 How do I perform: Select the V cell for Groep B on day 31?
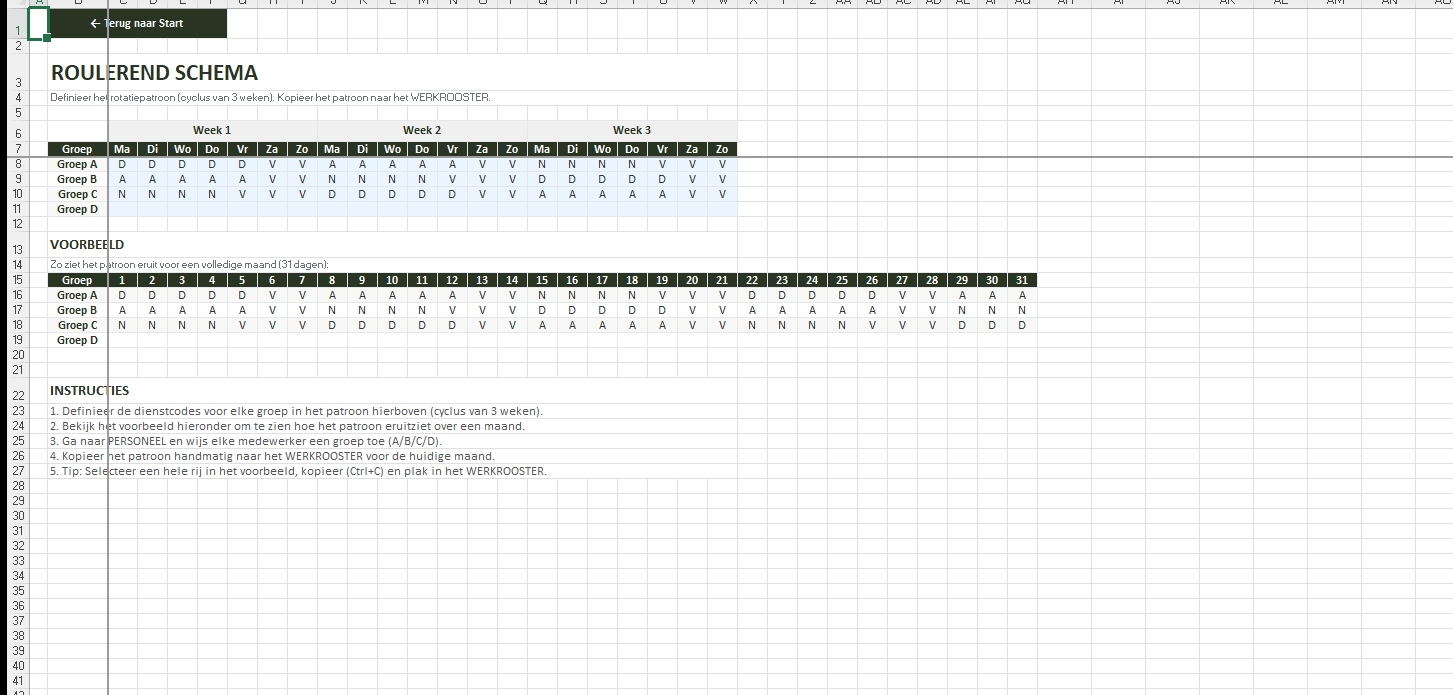[x=1022, y=310]
